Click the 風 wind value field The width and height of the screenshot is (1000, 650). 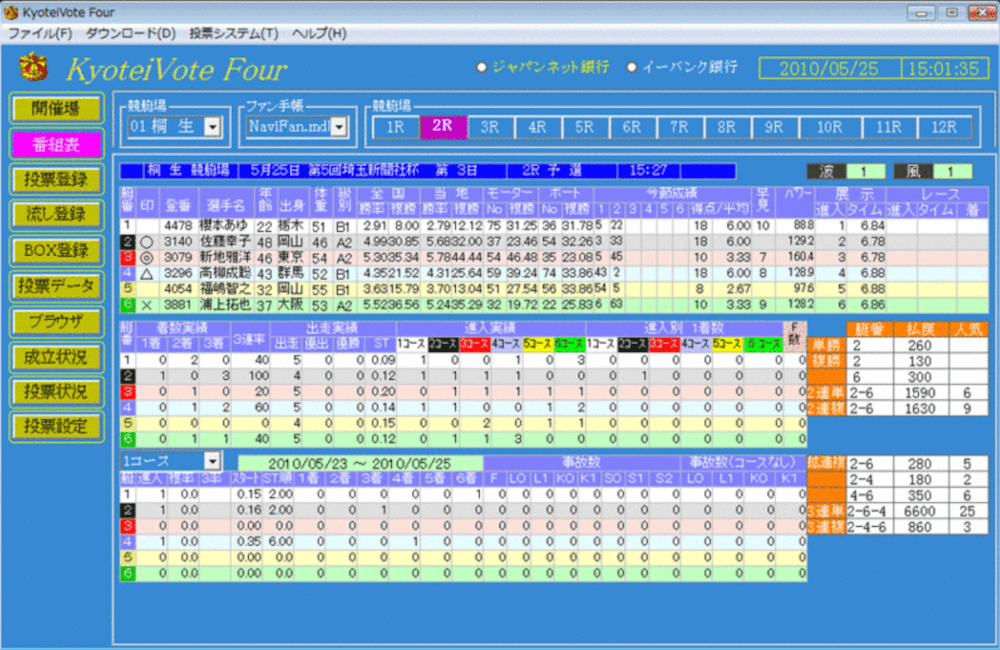952,171
